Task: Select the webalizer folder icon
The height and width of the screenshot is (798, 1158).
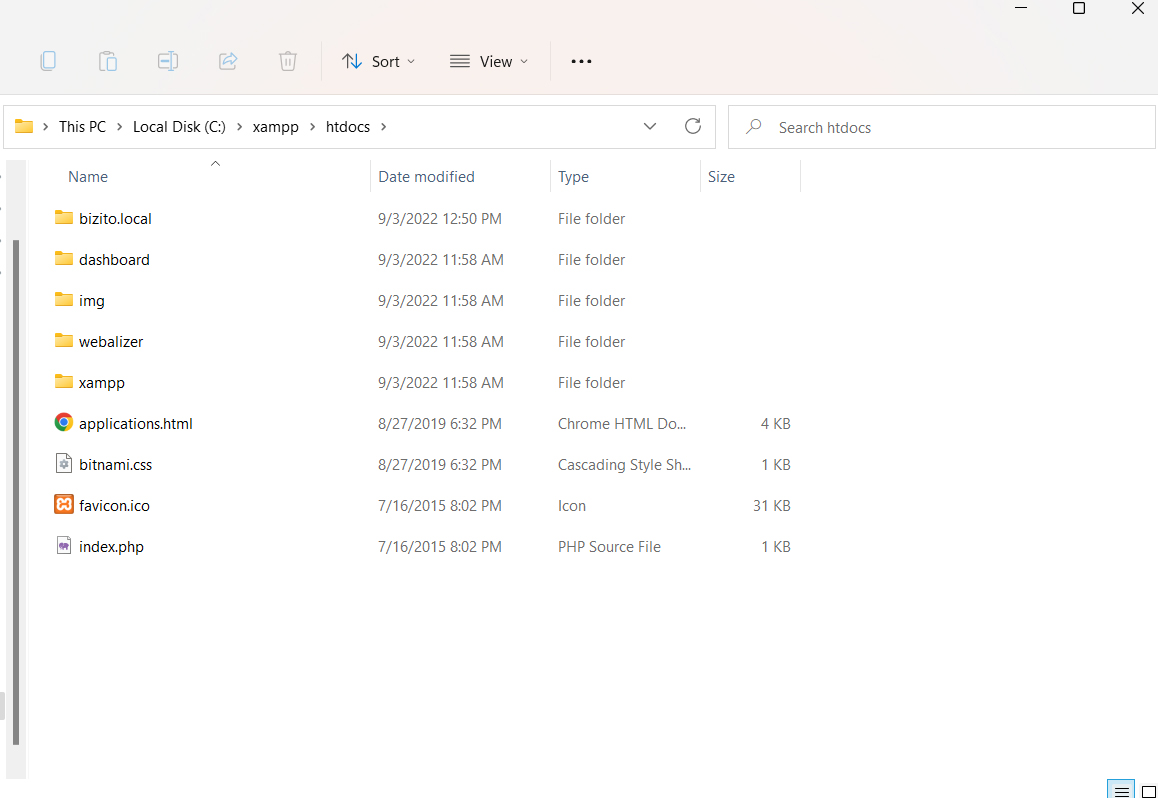Action: 64,341
